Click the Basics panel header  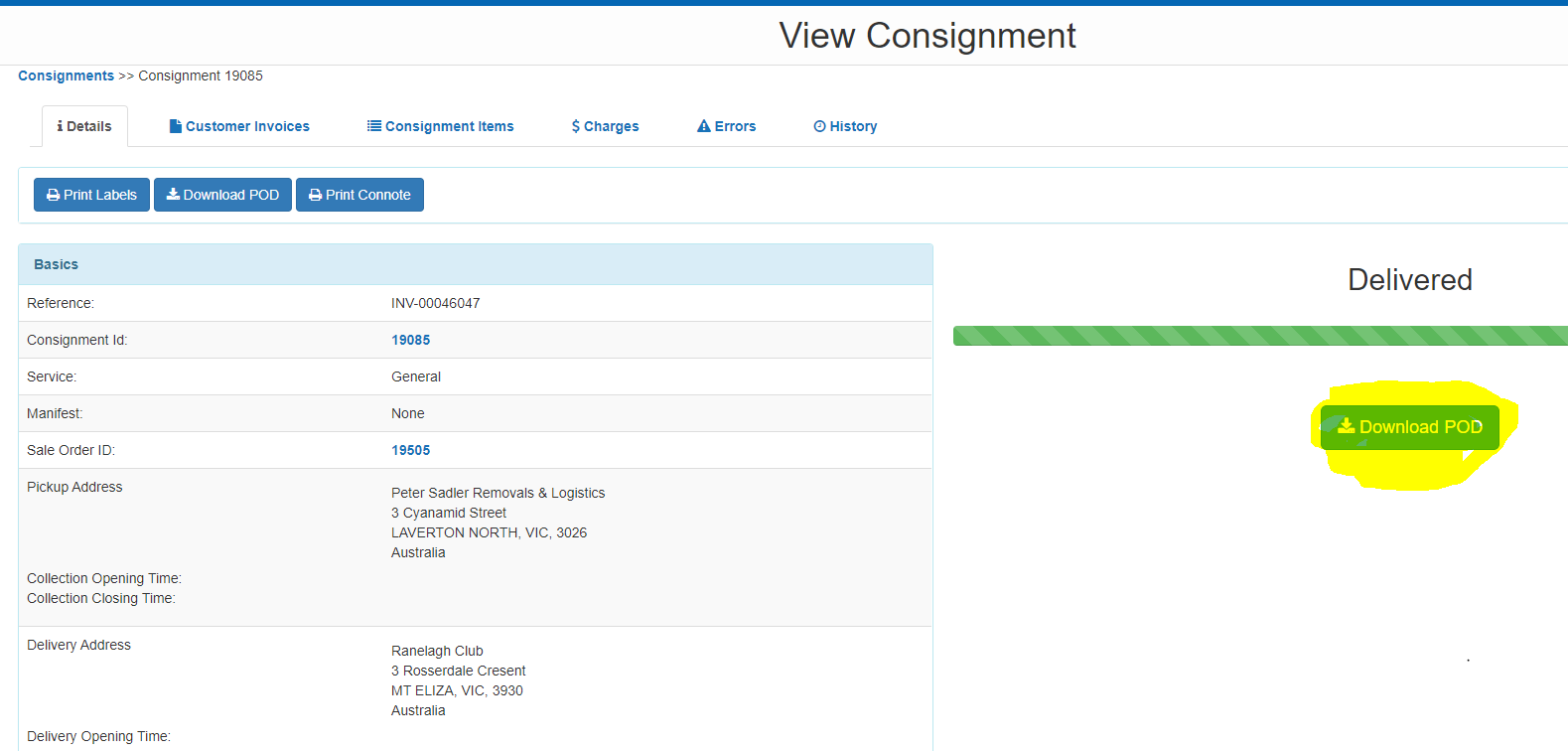[475, 264]
